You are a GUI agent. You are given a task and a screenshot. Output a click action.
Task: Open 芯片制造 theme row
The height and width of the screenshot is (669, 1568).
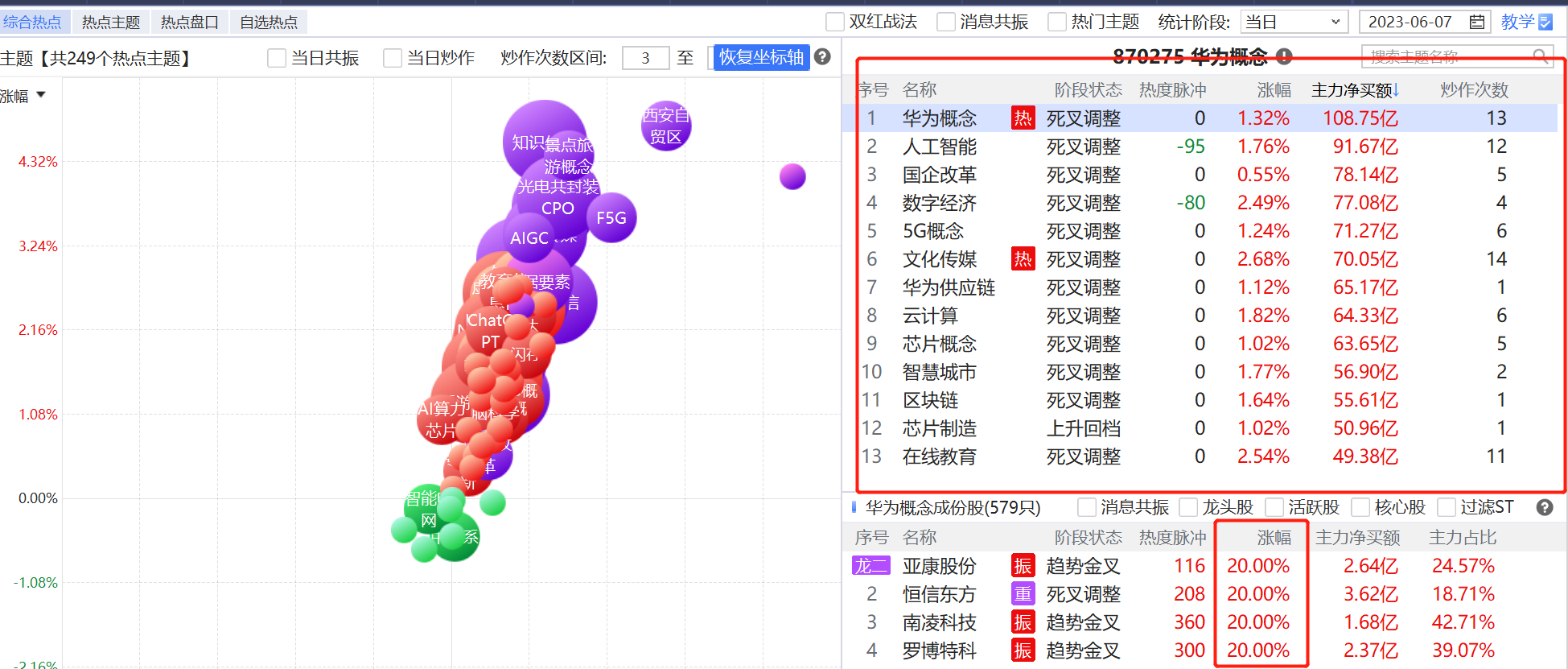(x=1199, y=428)
